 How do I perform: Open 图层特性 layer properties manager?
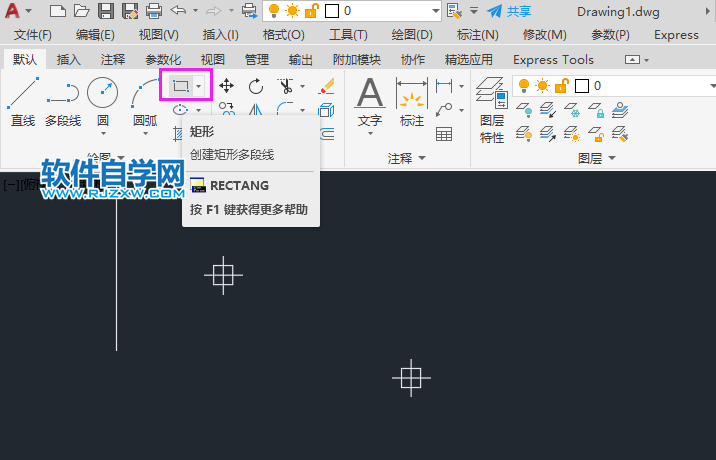492,110
